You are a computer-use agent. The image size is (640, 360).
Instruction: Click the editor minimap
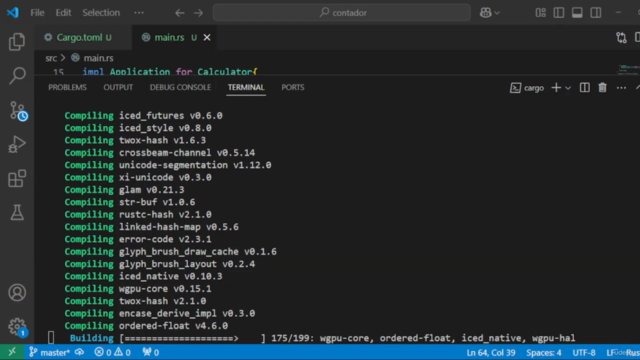(628, 69)
